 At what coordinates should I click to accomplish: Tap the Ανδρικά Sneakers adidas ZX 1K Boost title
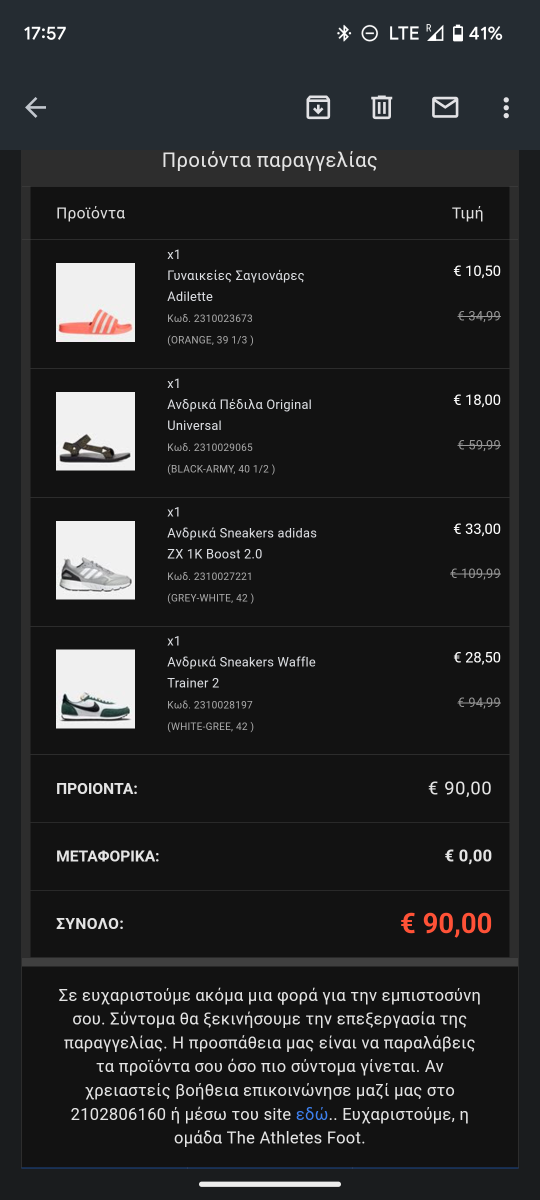coord(242,543)
